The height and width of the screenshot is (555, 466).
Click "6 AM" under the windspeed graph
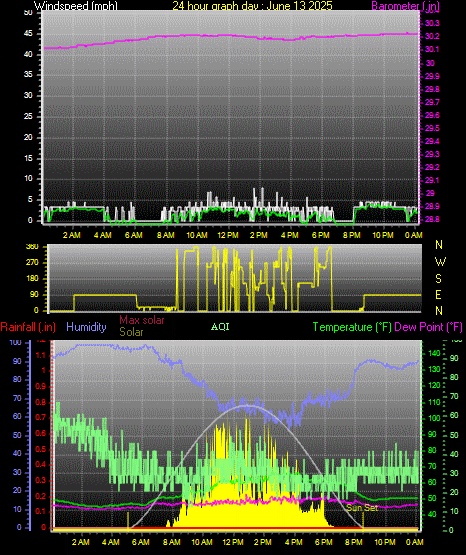134,235
